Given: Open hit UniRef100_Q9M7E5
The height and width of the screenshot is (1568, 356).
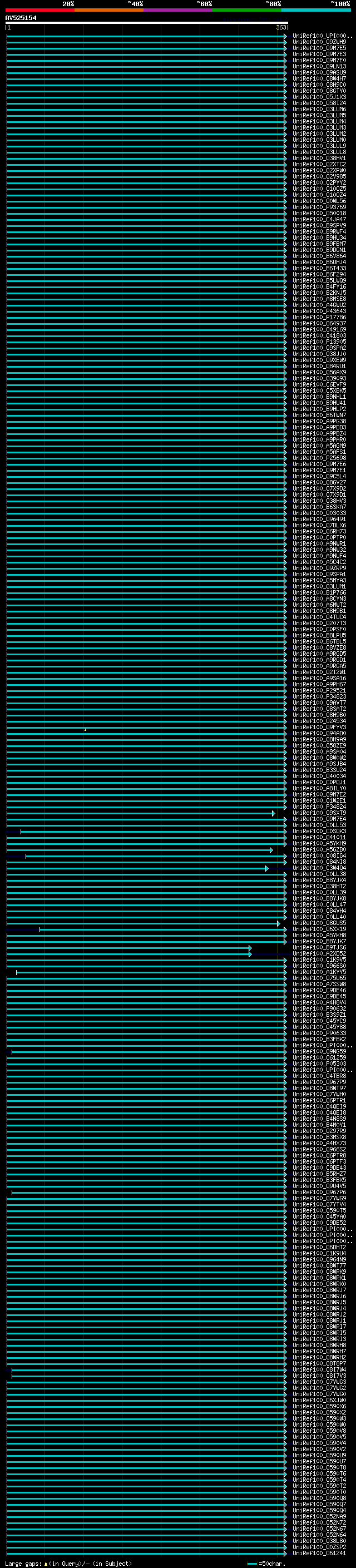Looking at the screenshot, I should 319,48.
